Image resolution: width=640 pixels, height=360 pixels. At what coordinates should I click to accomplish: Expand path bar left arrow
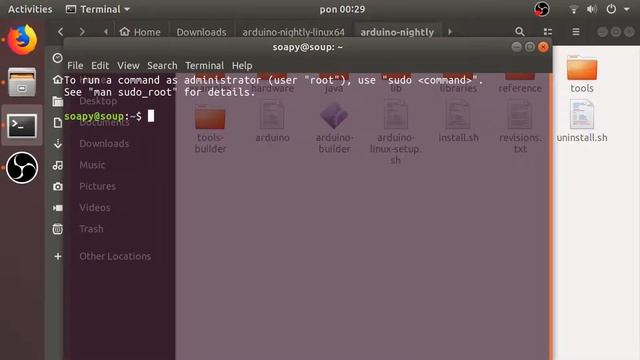106,31
